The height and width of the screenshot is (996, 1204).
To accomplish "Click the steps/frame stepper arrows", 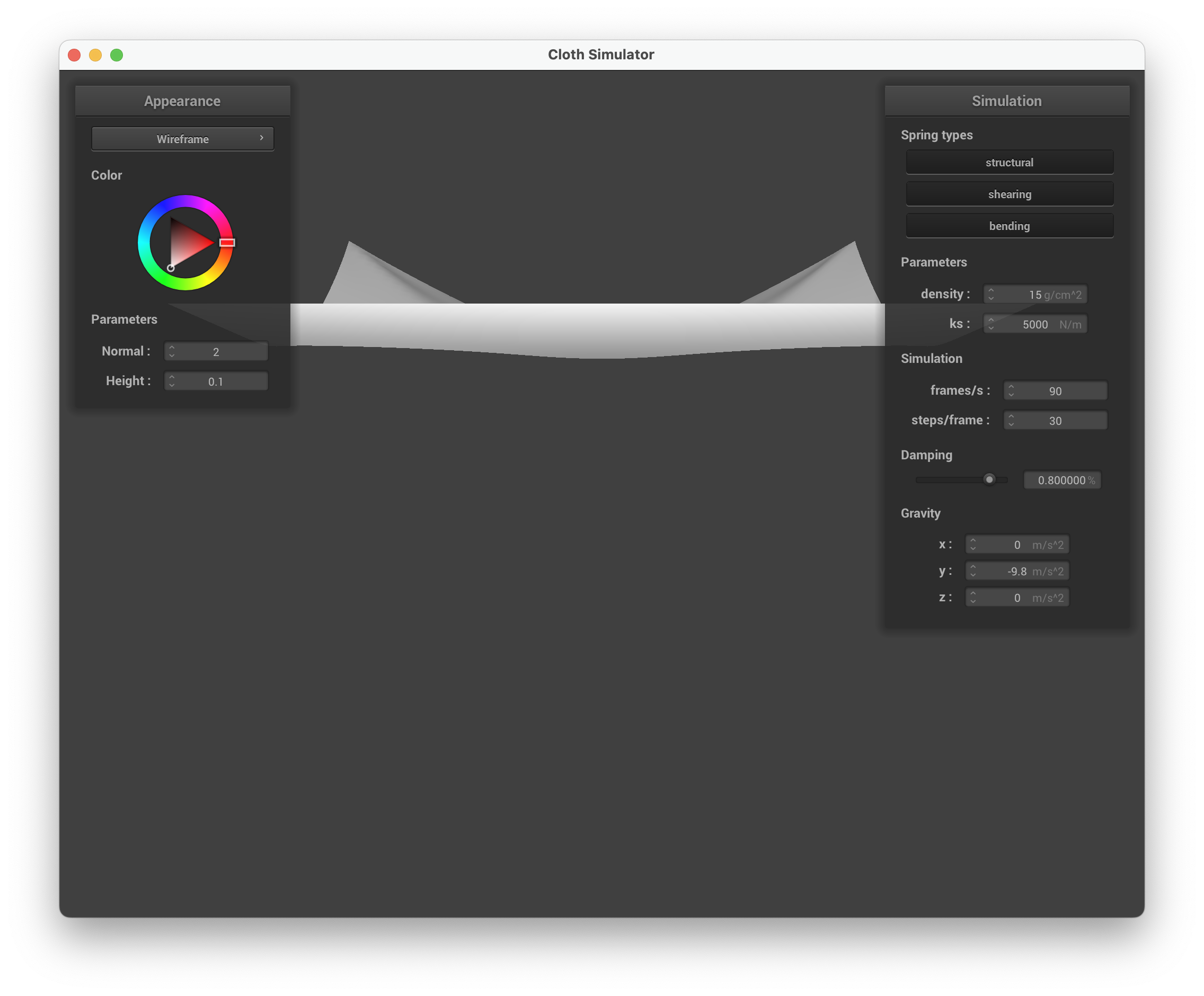I will click(1011, 421).
